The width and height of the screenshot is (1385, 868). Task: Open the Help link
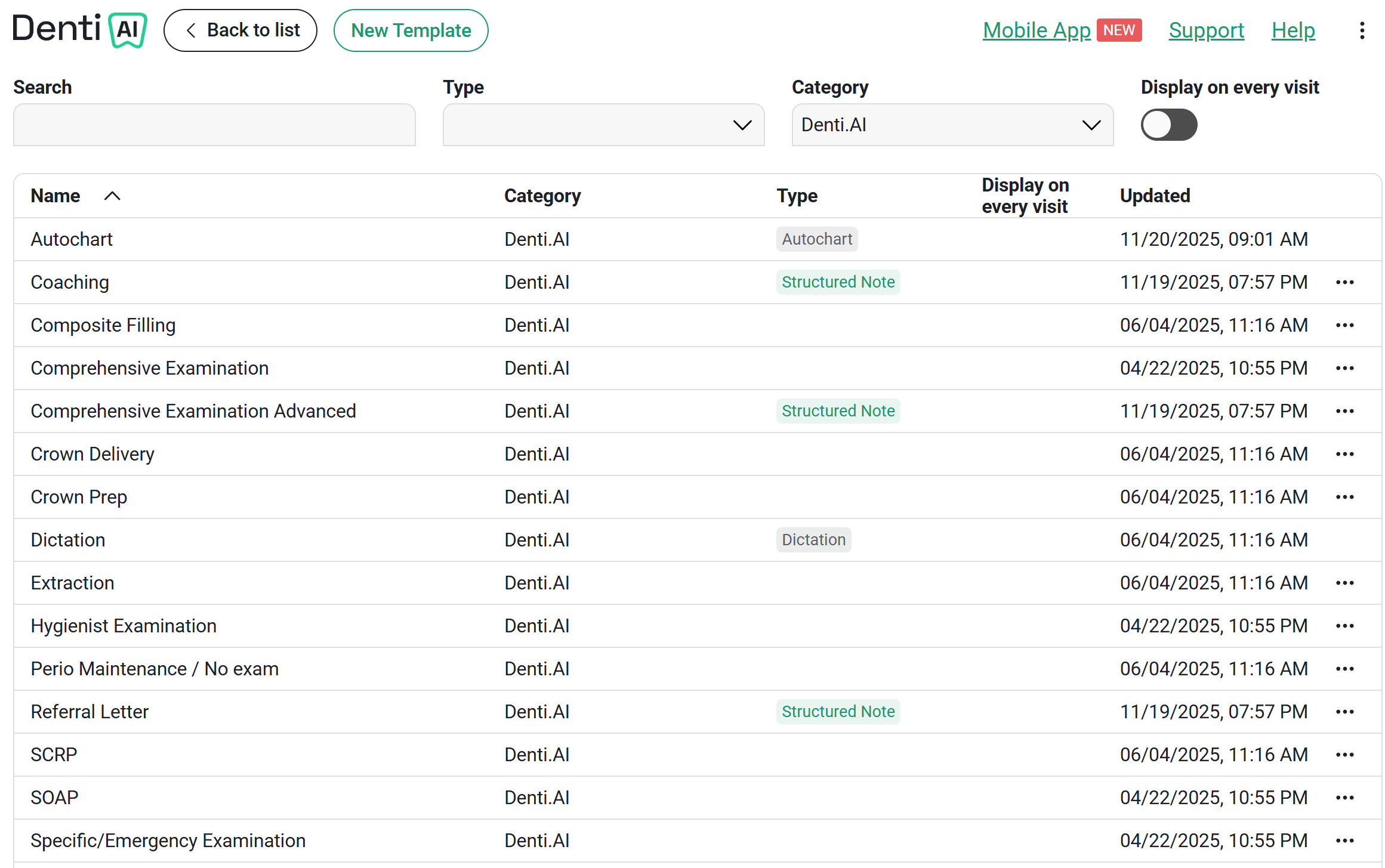tap(1293, 30)
